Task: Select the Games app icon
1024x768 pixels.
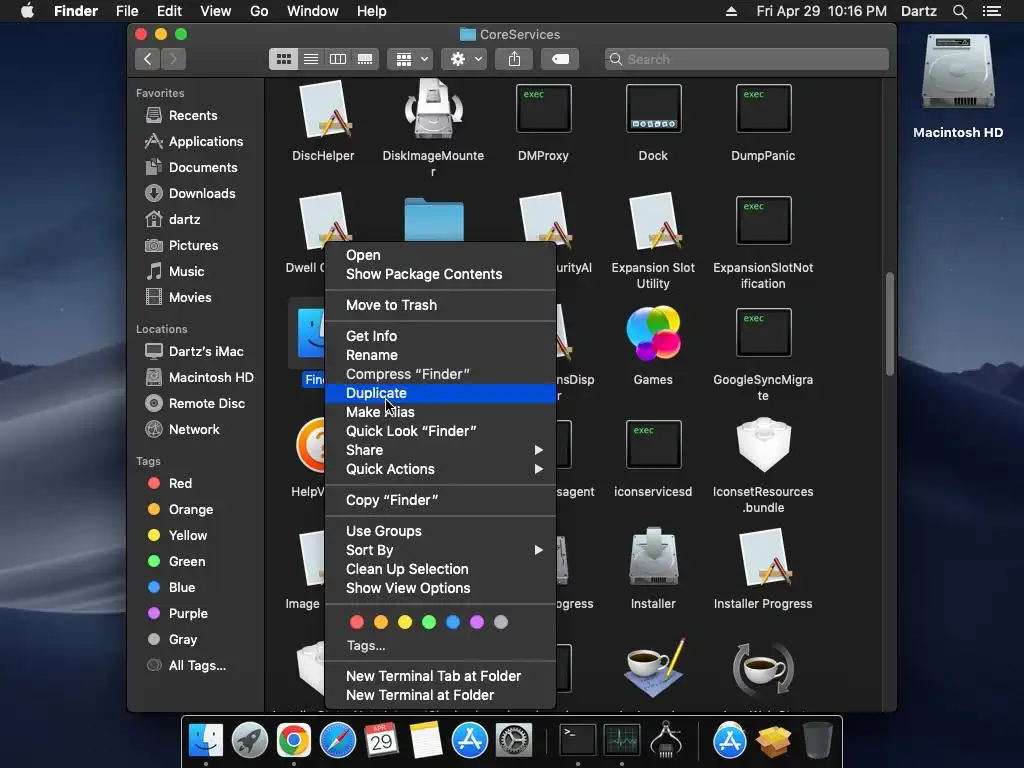Action: (x=653, y=333)
